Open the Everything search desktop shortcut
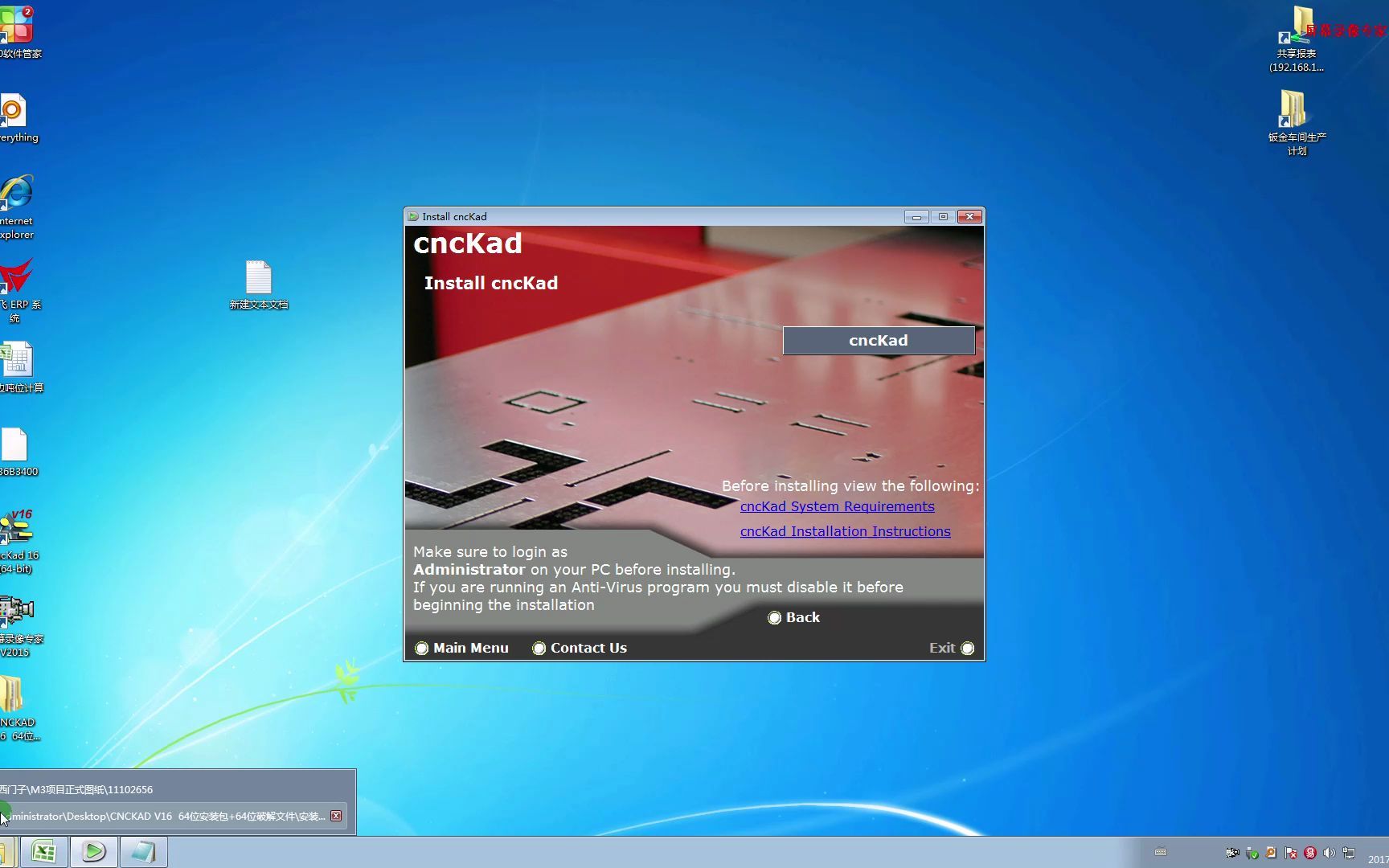1389x868 pixels. pos(16,118)
